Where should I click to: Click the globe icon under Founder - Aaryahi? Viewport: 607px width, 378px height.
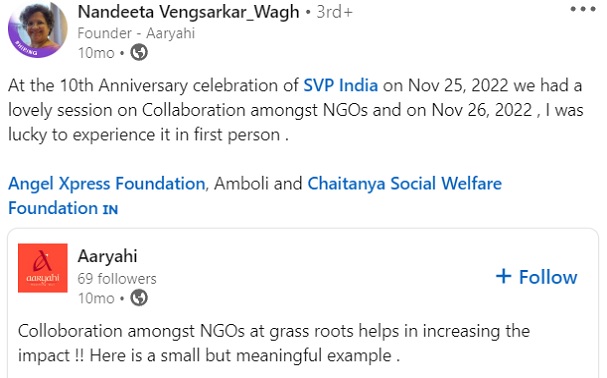pyautogui.click(x=139, y=52)
